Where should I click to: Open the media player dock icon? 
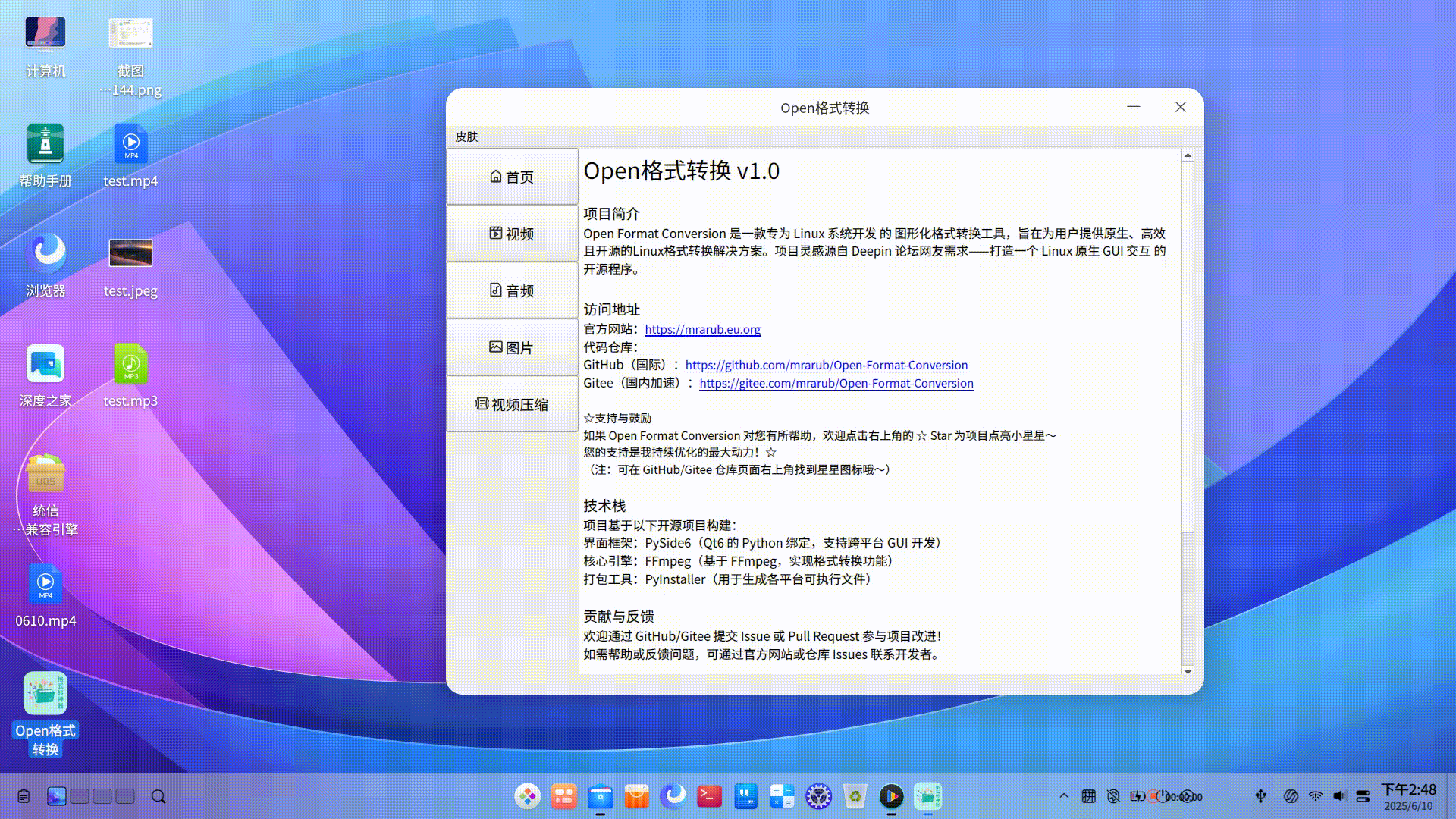(891, 796)
